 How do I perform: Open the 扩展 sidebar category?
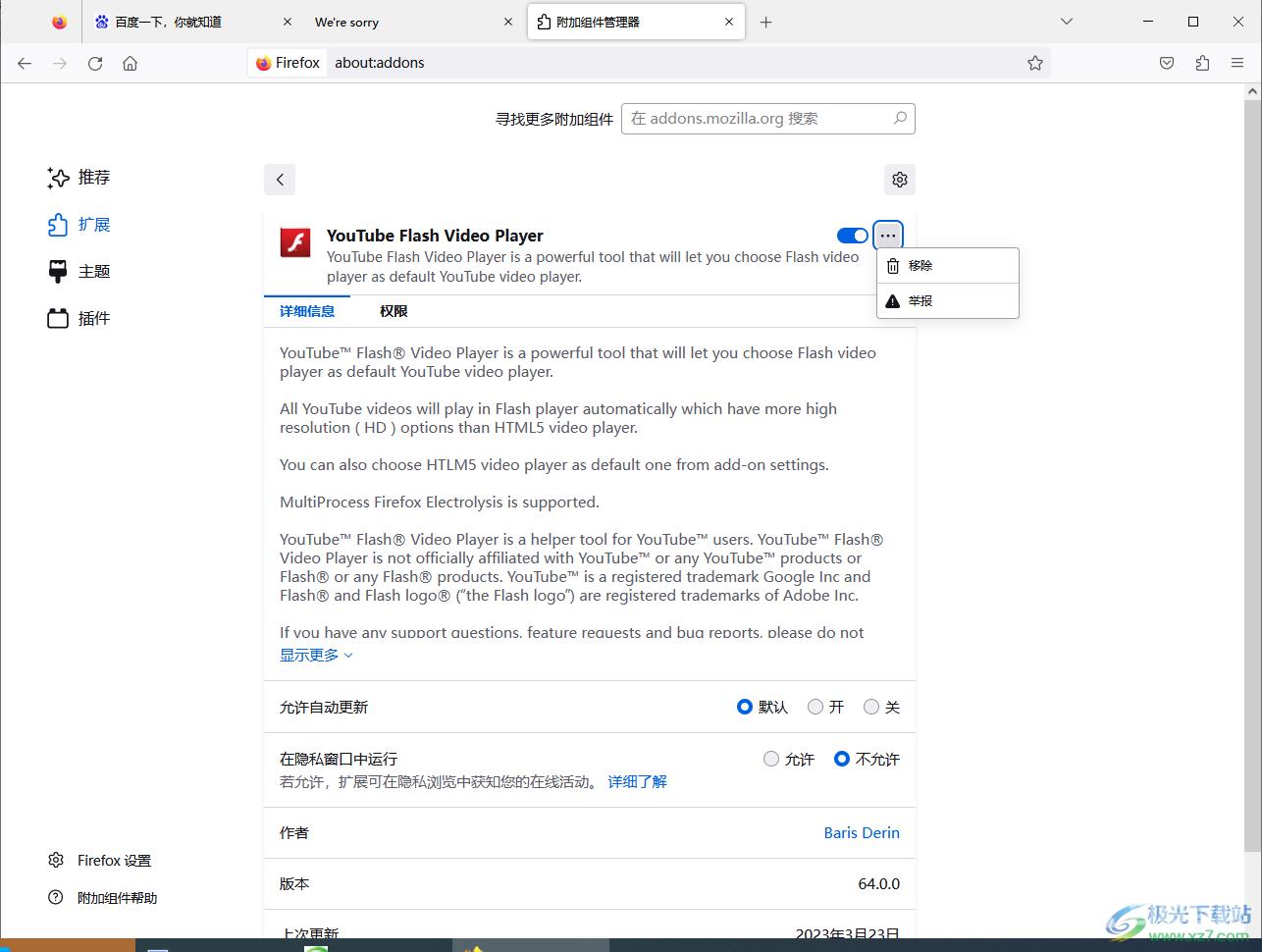[x=79, y=225]
